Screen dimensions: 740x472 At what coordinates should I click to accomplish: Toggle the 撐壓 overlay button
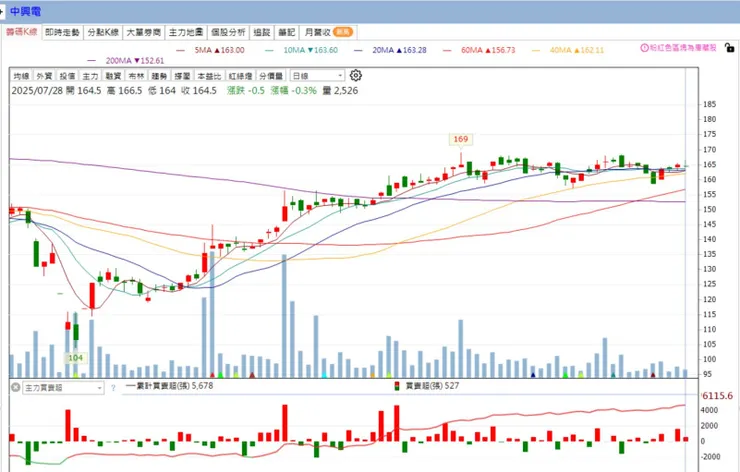(x=182, y=76)
